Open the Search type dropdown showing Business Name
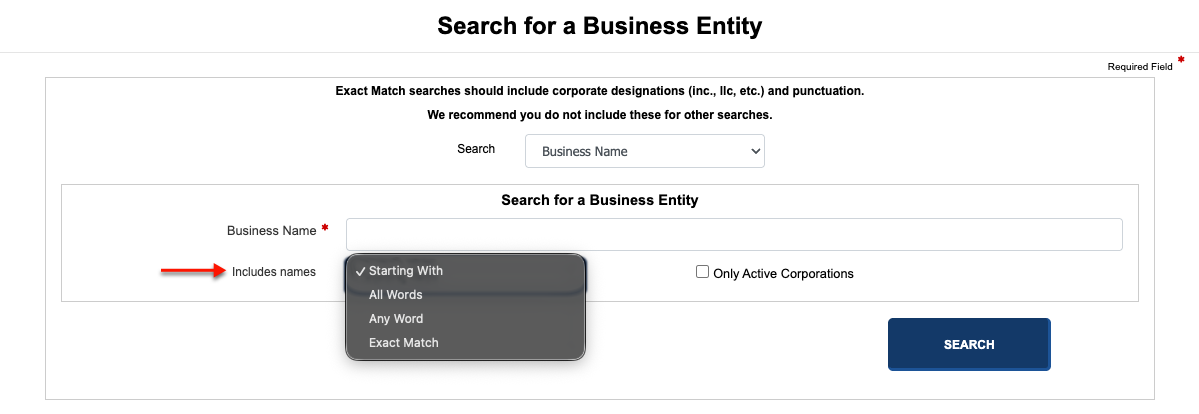The height and width of the screenshot is (414, 1199). click(x=645, y=152)
